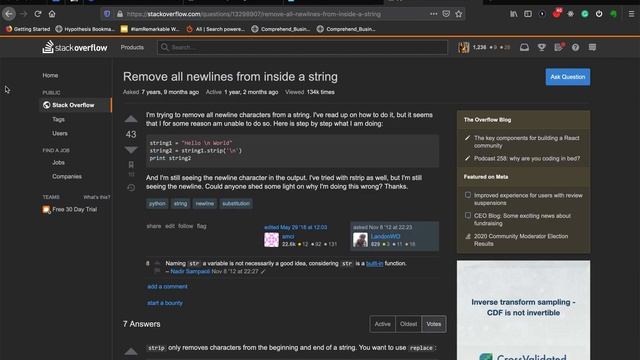This screenshot has width=640, height=360.
Task: Click the Stack Overflow logo
Action: [x=75, y=47]
